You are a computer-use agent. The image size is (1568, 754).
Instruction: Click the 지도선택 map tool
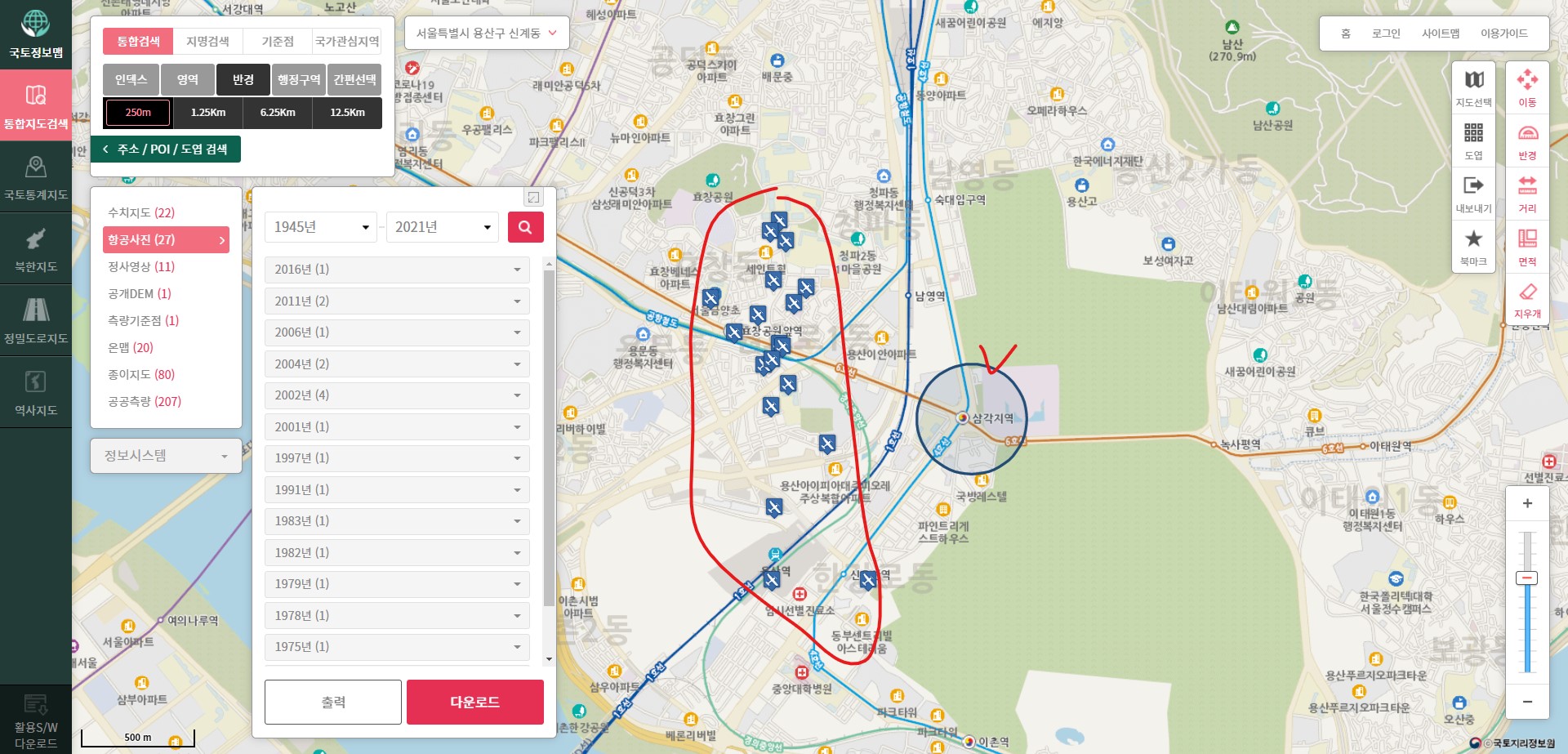pyautogui.click(x=1473, y=87)
